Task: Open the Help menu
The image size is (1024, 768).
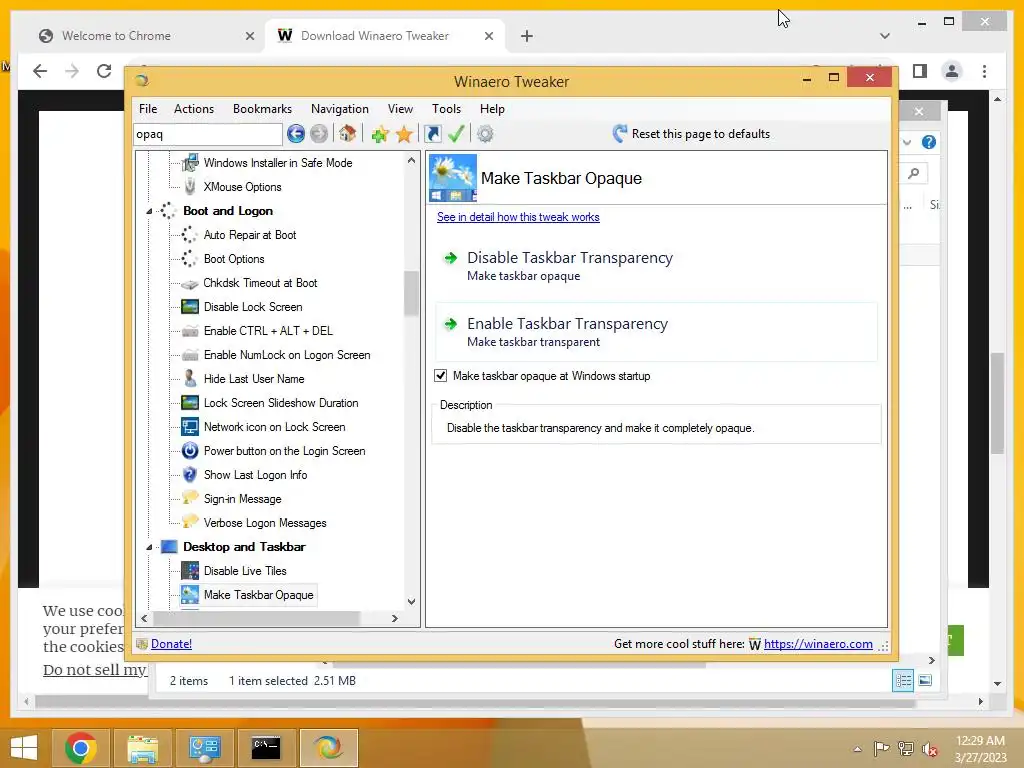Action: tap(492, 109)
